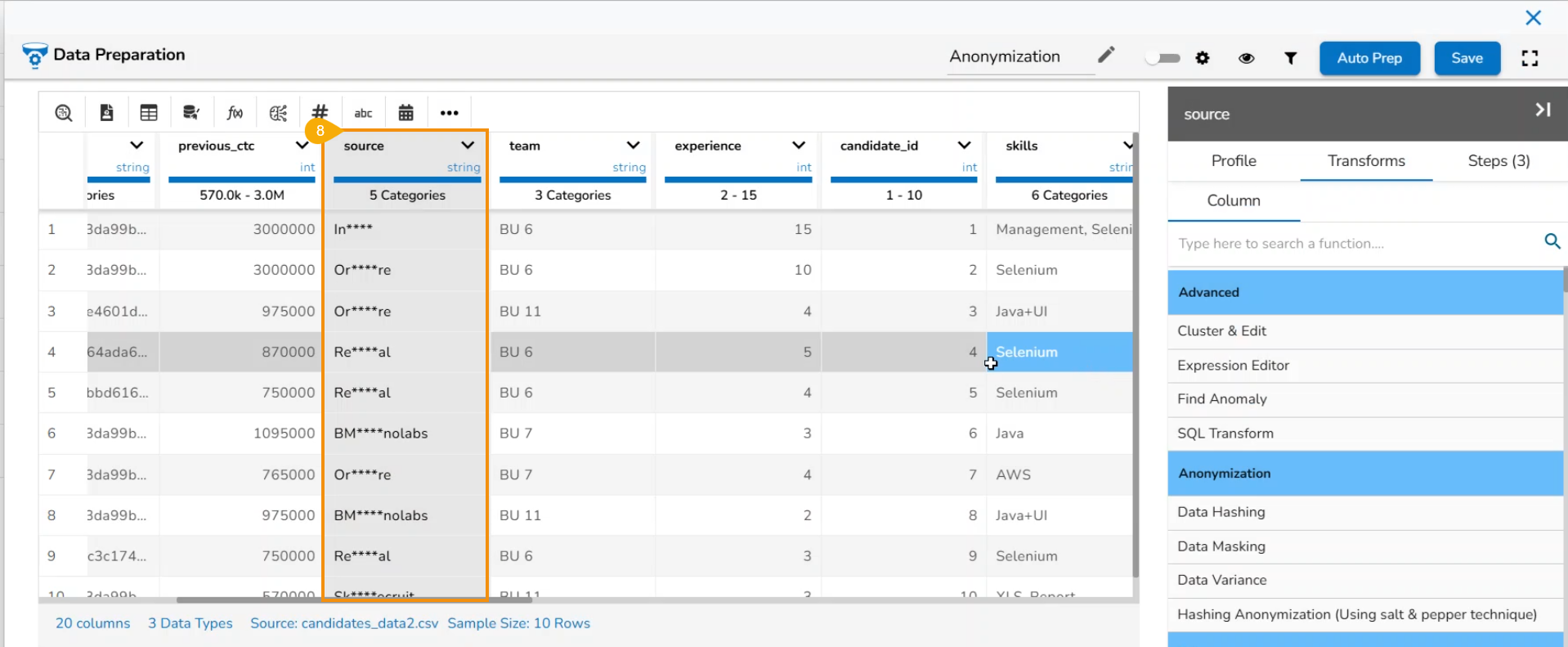Viewport: 1568px width, 647px height.
Task: Click the Auto Prep button
Action: pos(1369,58)
